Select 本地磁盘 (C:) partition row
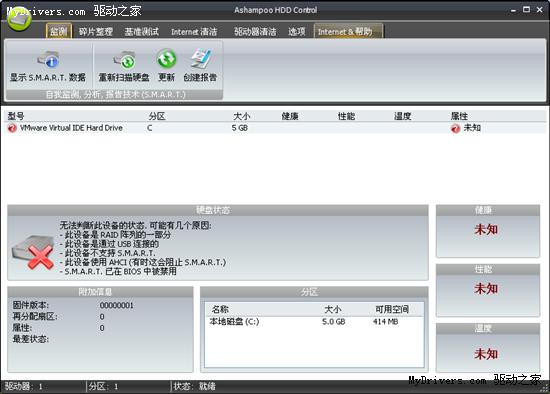This screenshot has height=394, width=550. (x=314, y=321)
